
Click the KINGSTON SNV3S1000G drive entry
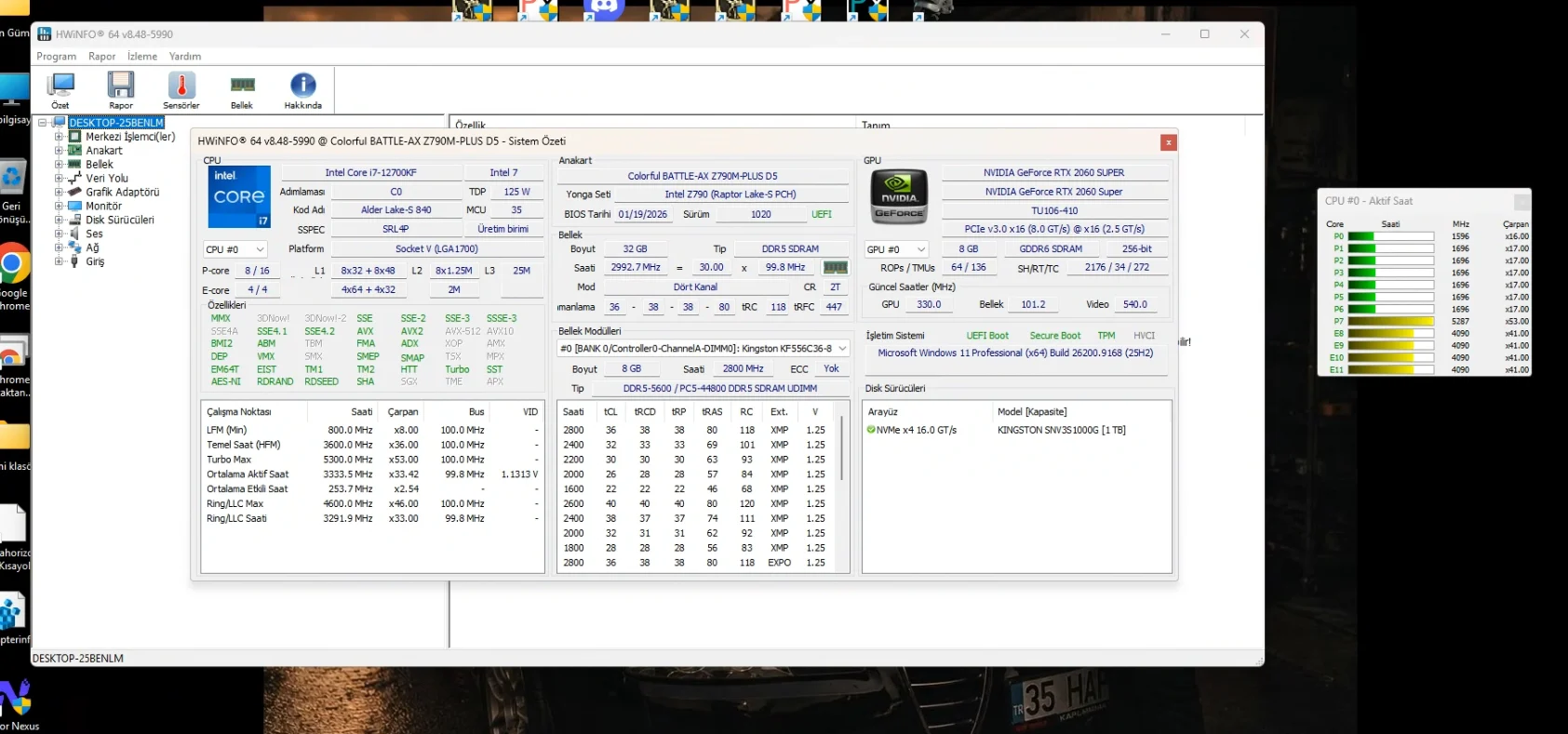click(x=1062, y=430)
